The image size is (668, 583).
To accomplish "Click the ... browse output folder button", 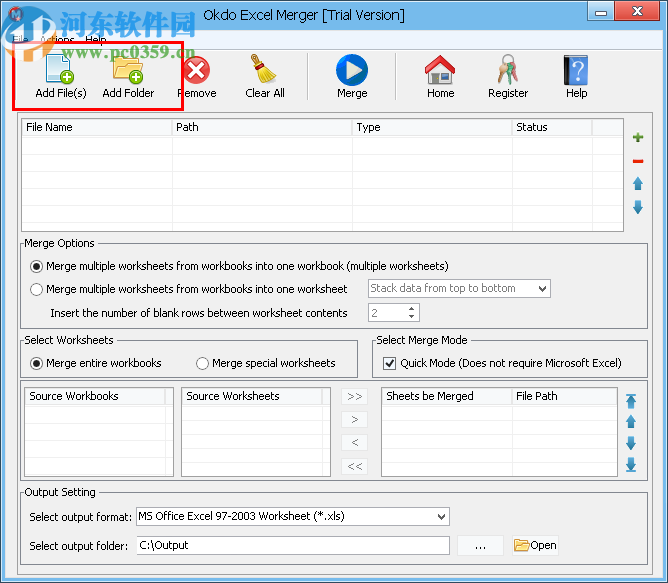I will click(x=480, y=545).
